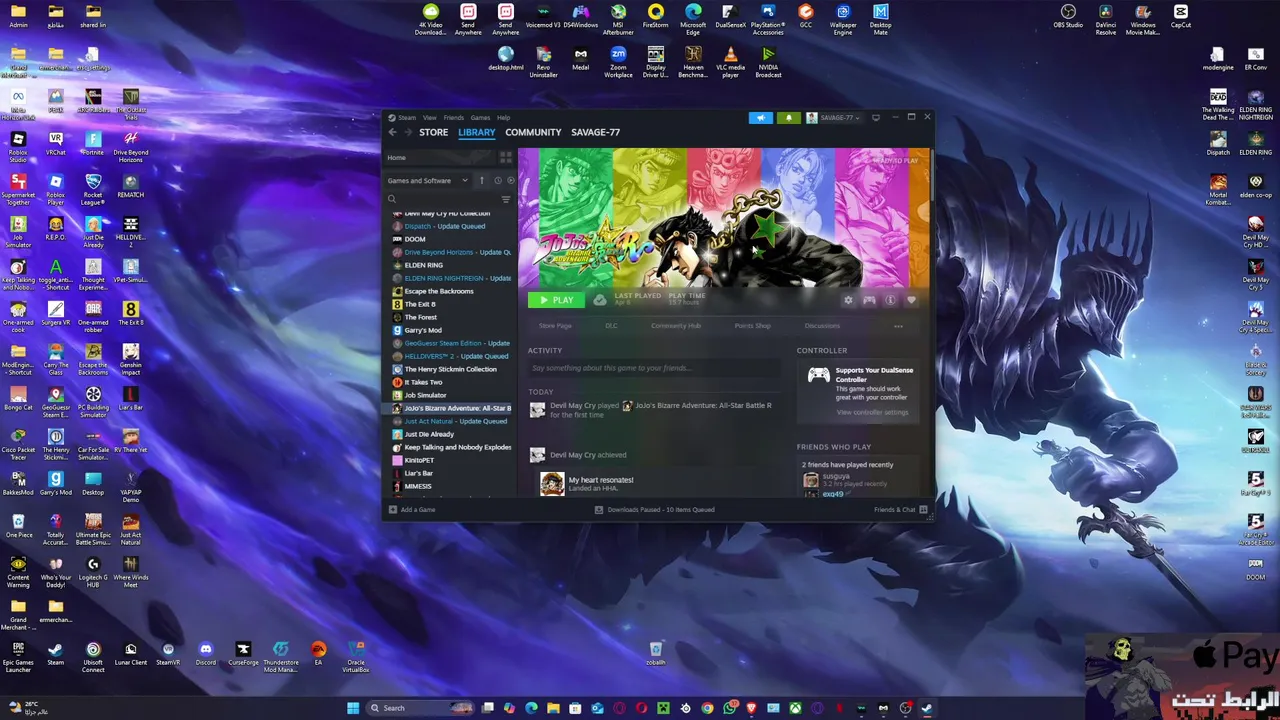Viewport: 1280px width, 720px height.
Task: Open CurseForge desktop shortcut
Action: [x=243, y=655]
